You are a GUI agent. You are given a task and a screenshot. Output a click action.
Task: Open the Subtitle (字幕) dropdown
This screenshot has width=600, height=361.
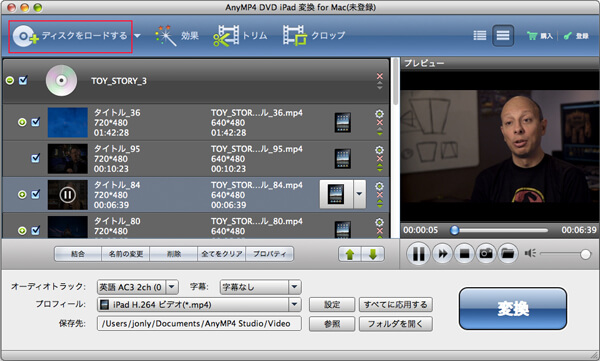261,287
